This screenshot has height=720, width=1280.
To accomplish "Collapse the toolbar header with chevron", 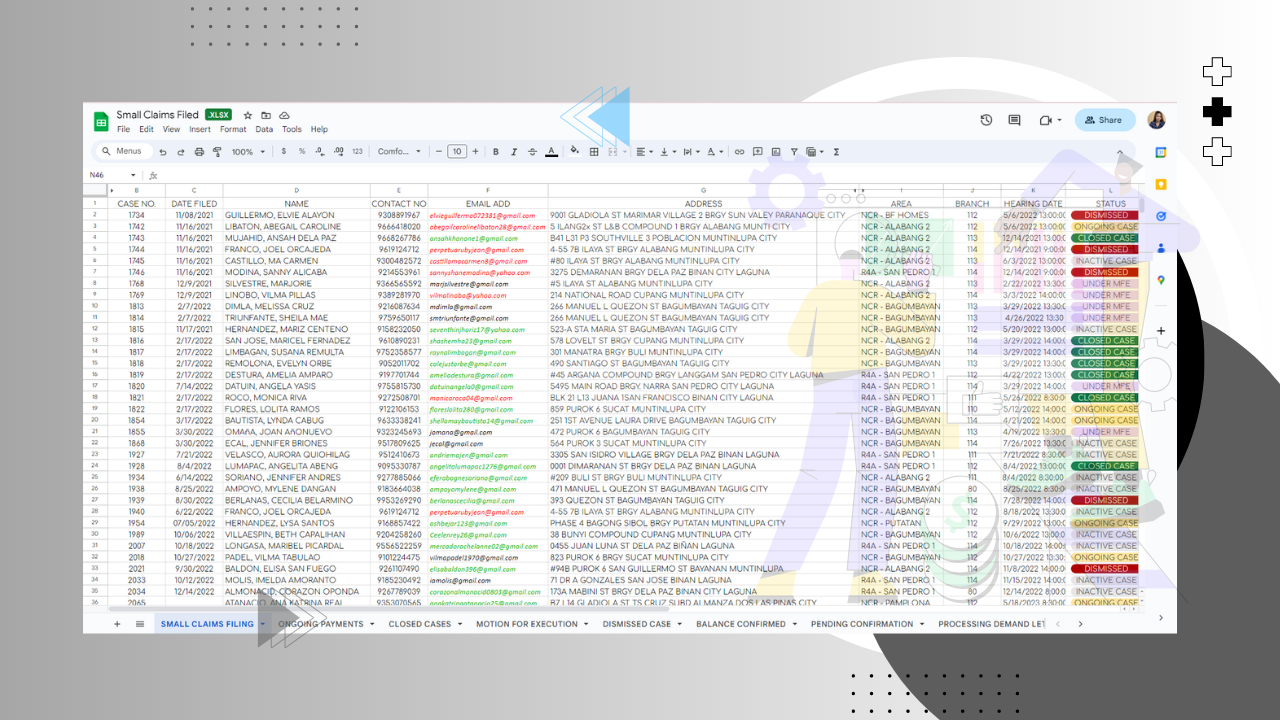I will pyautogui.click(x=1120, y=152).
